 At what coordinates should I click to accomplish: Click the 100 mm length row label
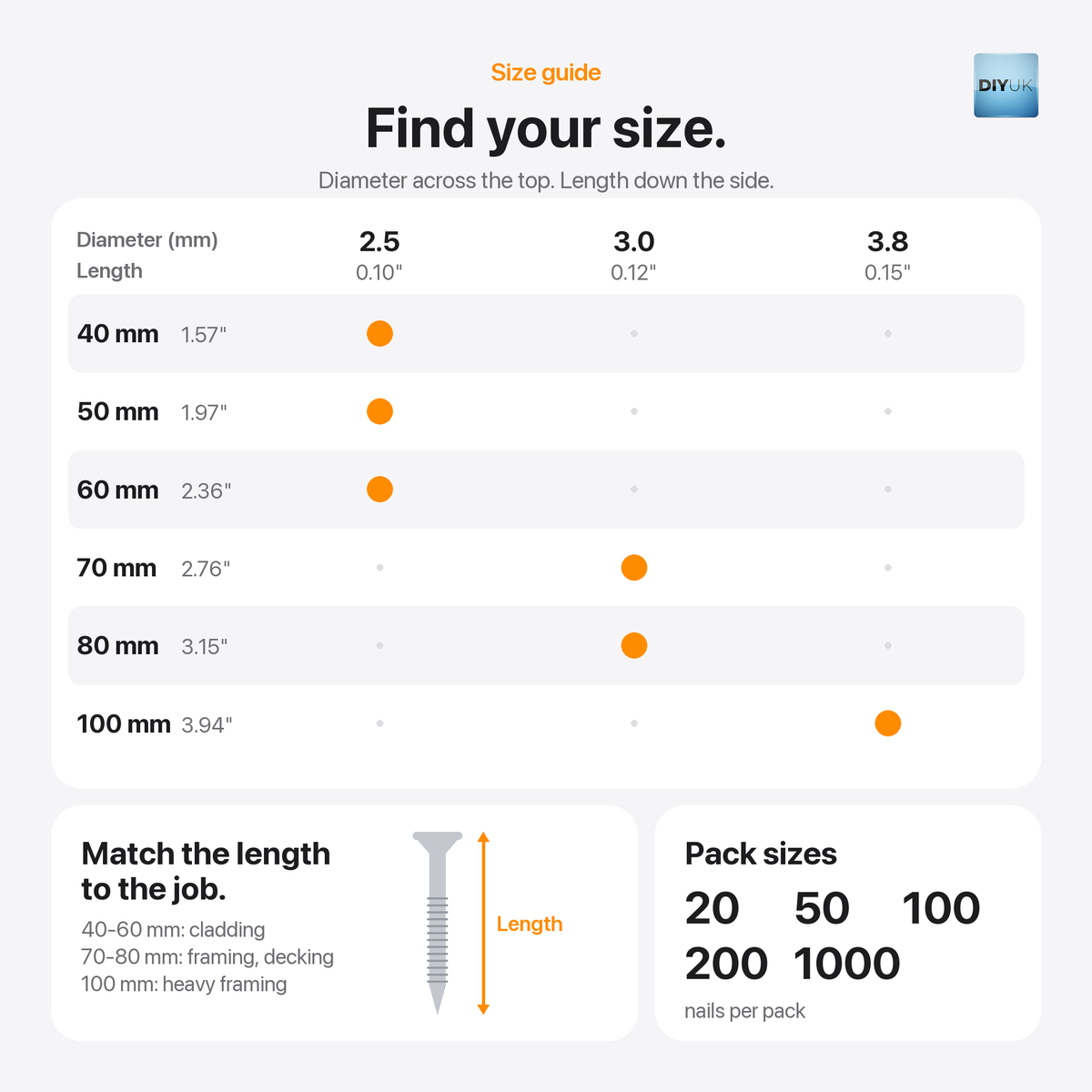point(124,724)
